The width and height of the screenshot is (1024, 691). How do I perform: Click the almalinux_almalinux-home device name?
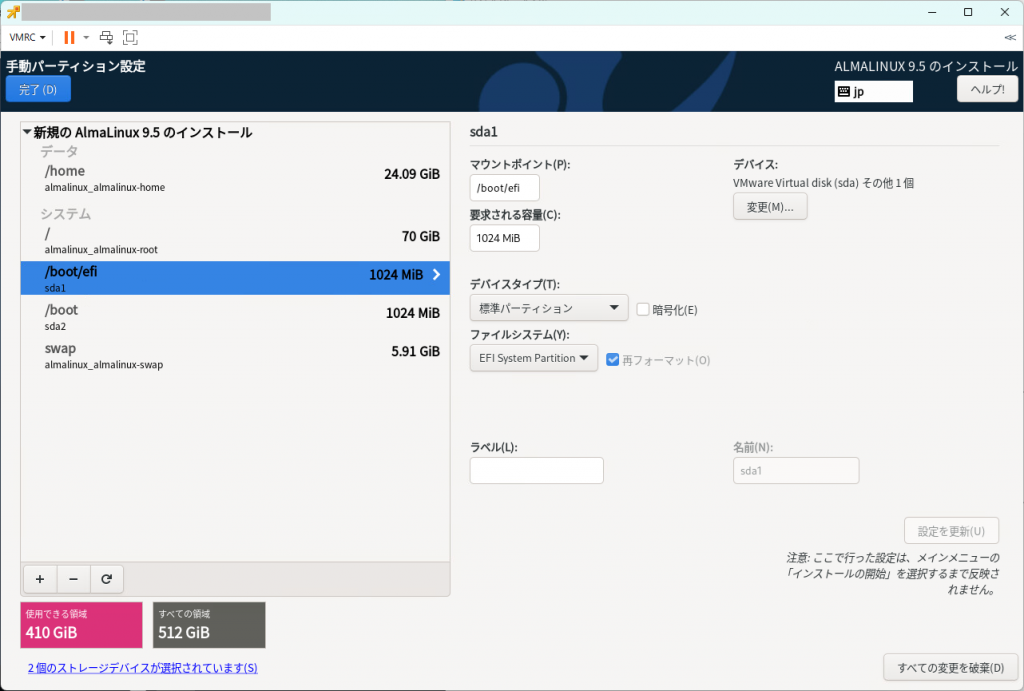tap(104, 187)
